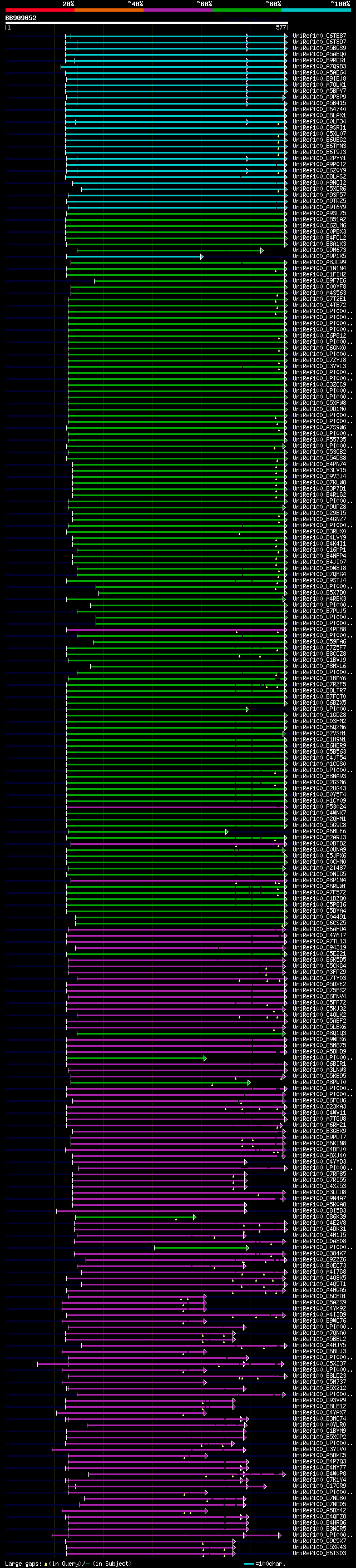
Task: Open hit UniRef100_Q8LAX1
Action: pos(319,116)
